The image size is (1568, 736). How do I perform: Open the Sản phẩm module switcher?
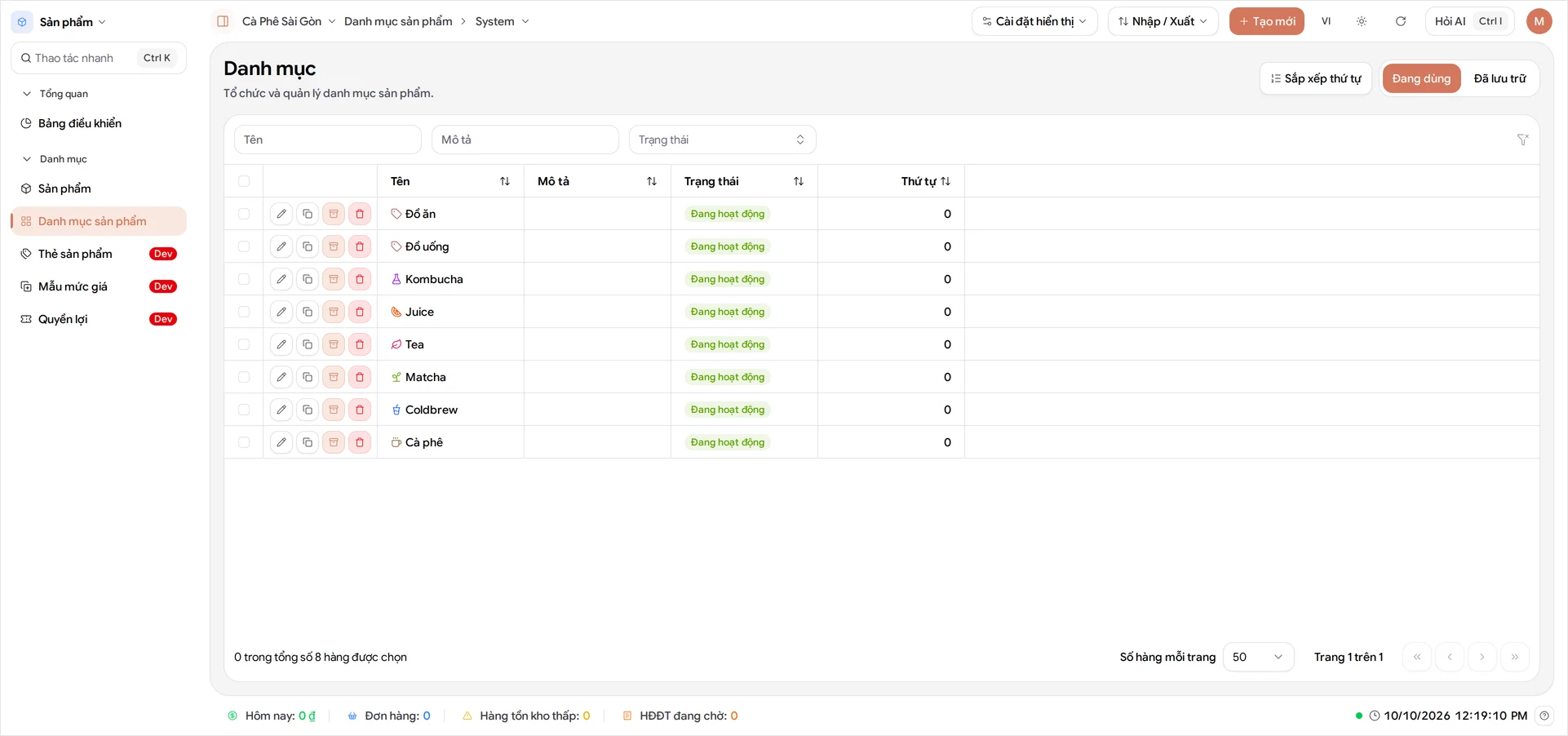coord(61,22)
